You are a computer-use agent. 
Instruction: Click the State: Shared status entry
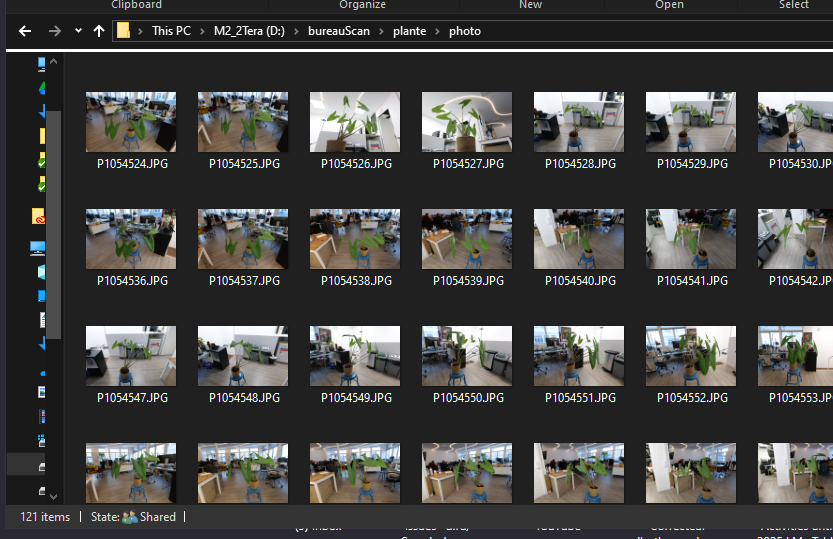(x=133, y=517)
